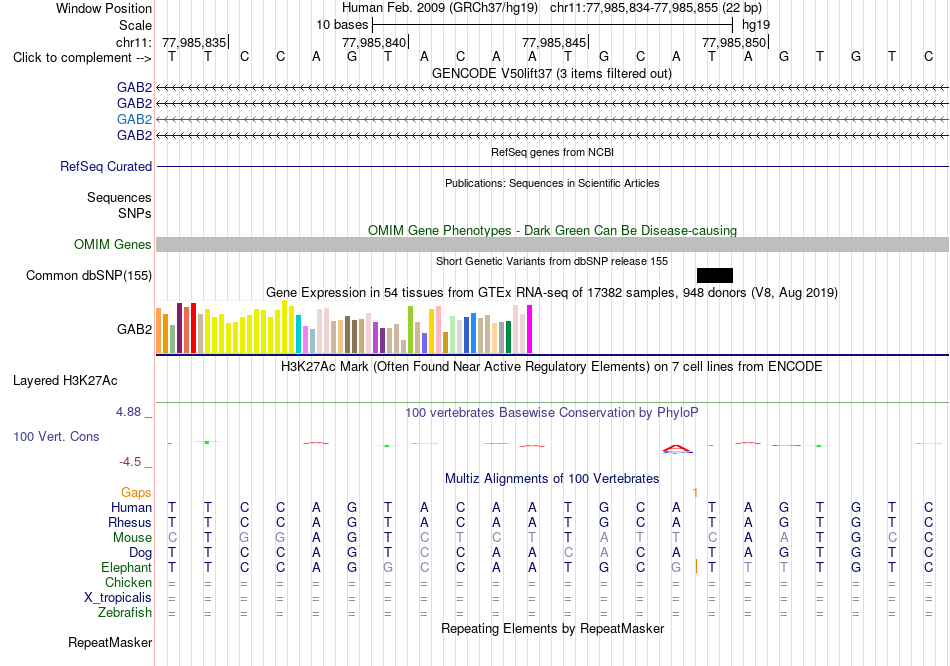Click the red peak in PhyloP conservation track

pos(677,448)
